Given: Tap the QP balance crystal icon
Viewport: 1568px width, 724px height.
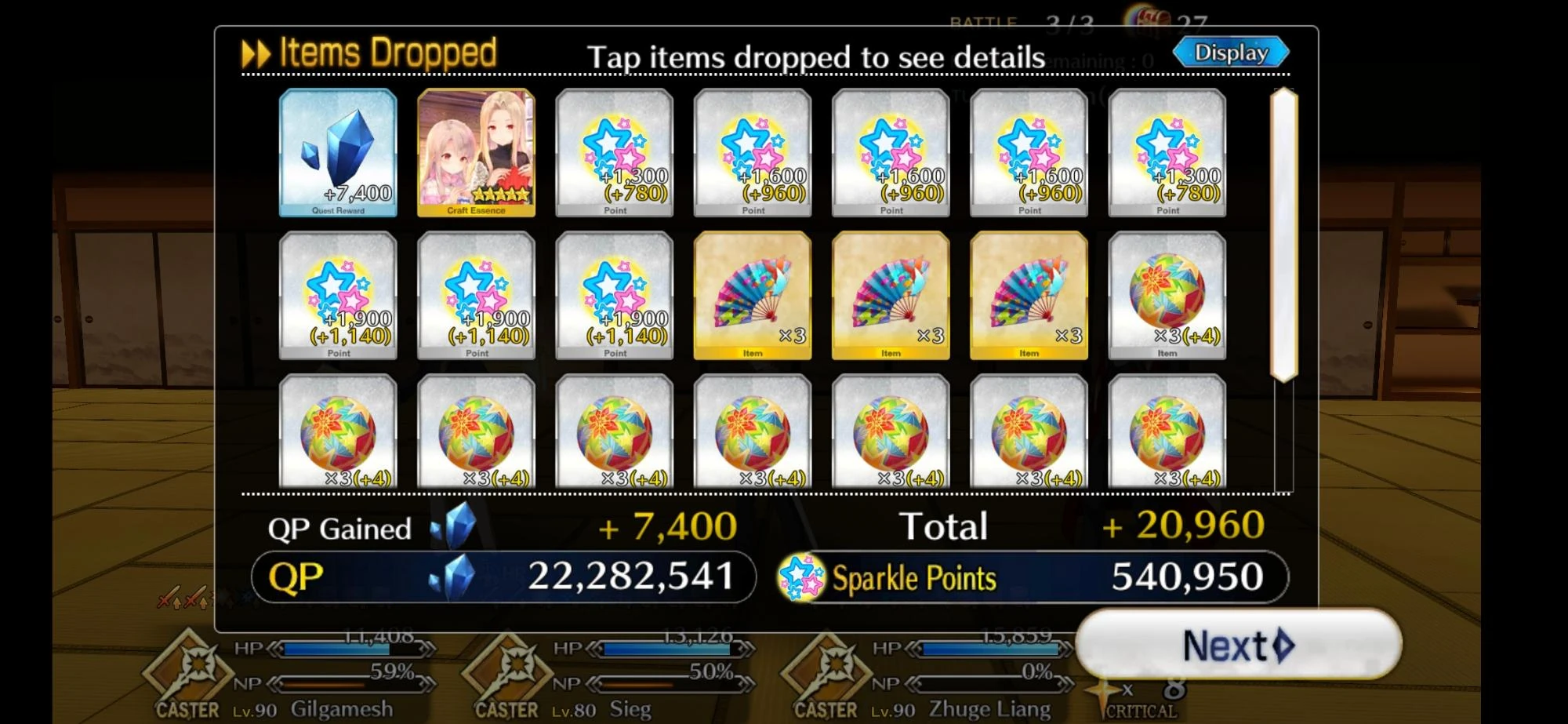Looking at the screenshot, I should pyautogui.click(x=454, y=577).
